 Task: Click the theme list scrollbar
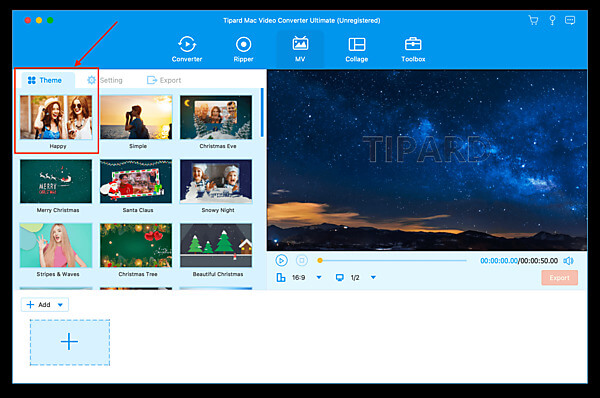click(262, 112)
